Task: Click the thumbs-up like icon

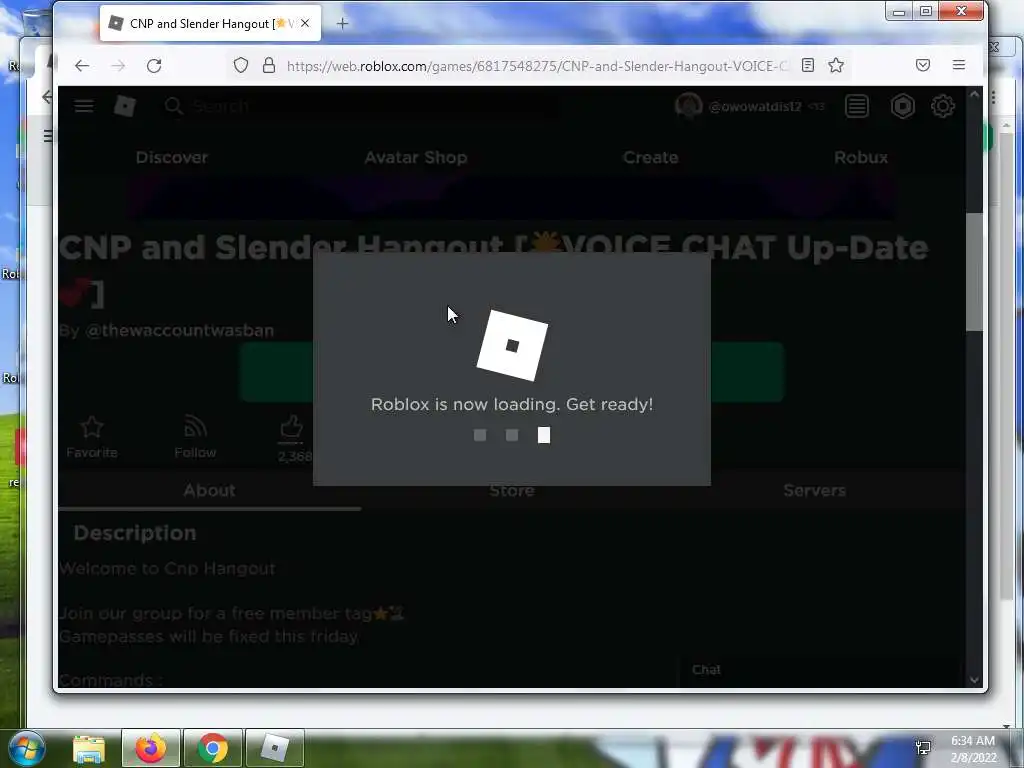Action: point(291,428)
